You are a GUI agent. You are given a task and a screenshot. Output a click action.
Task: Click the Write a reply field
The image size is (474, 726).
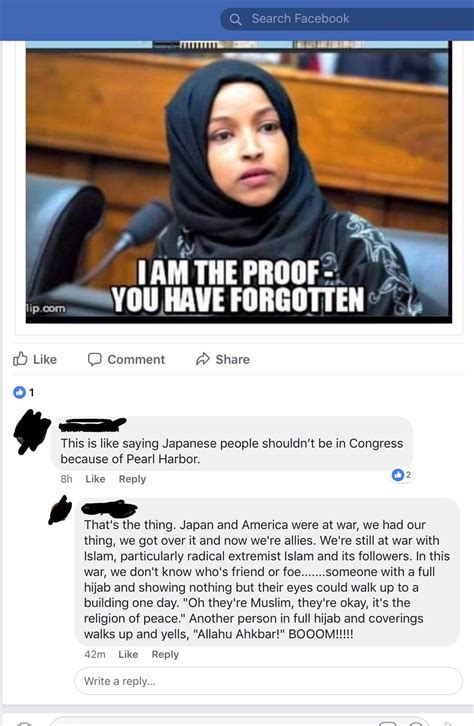click(x=268, y=681)
